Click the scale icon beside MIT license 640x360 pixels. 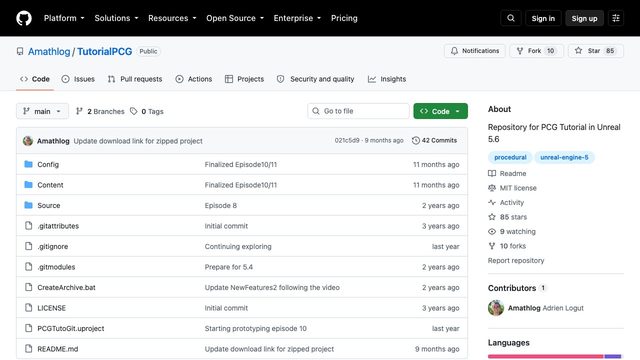pyautogui.click(x=492, y=188)
